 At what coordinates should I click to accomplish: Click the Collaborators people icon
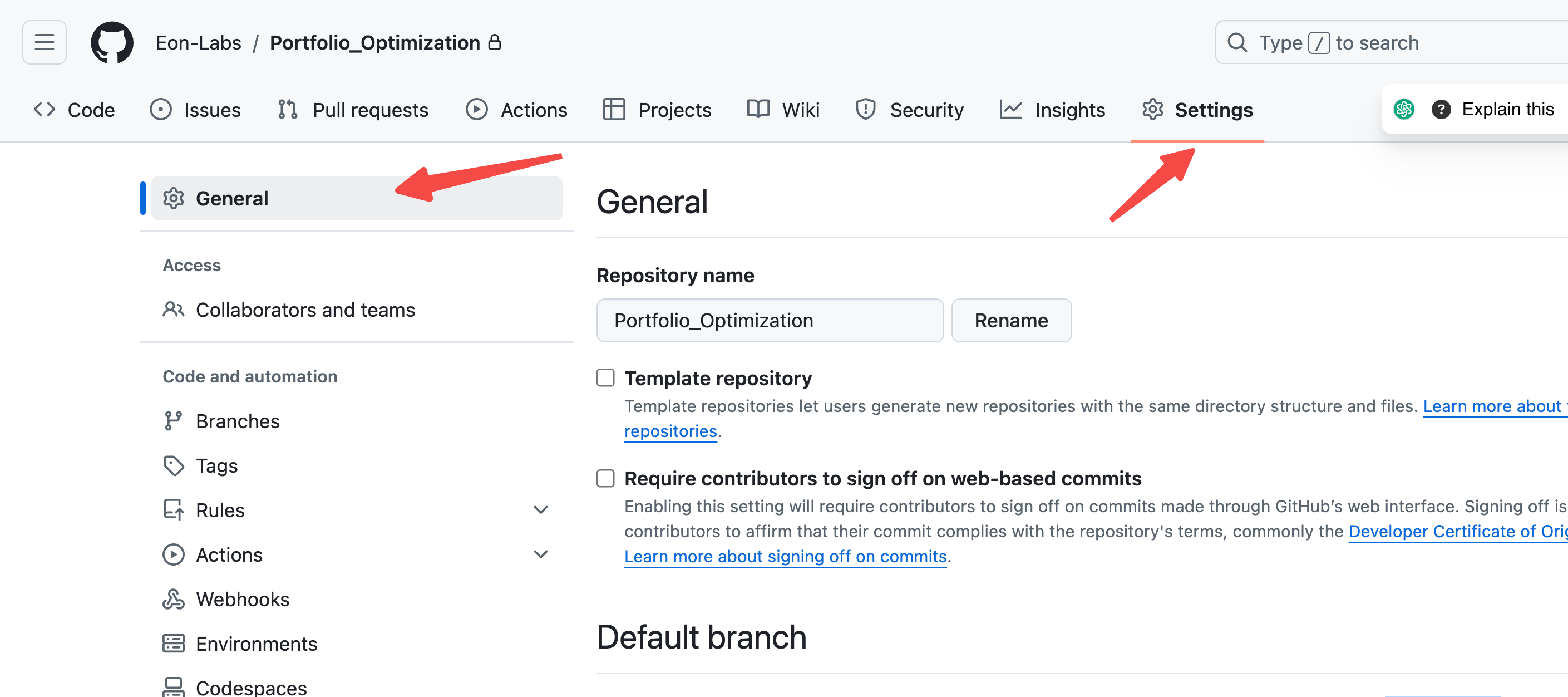[174, 310]
